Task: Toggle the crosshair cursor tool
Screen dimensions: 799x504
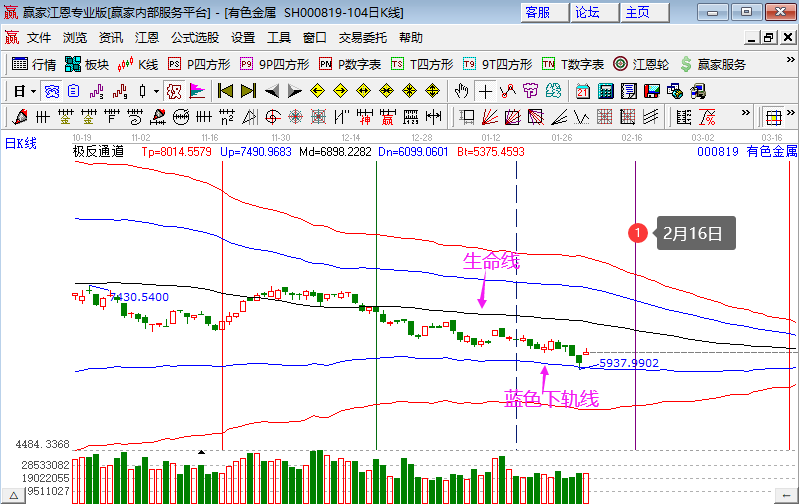Action: click(485, 92)
